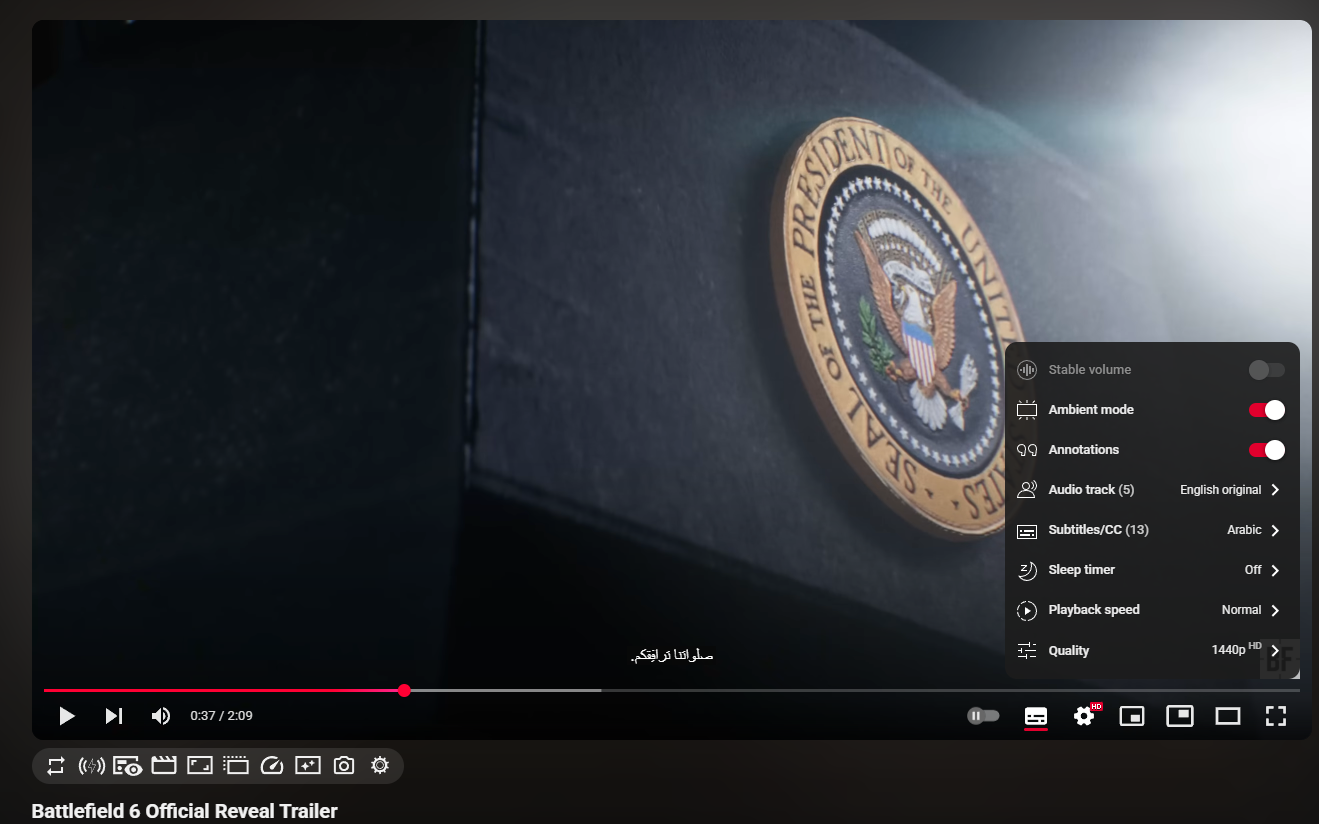The width and height of the screenshot is (1319, 824).
Task: Click the Audio track person icon
Action: (1027, 490)
